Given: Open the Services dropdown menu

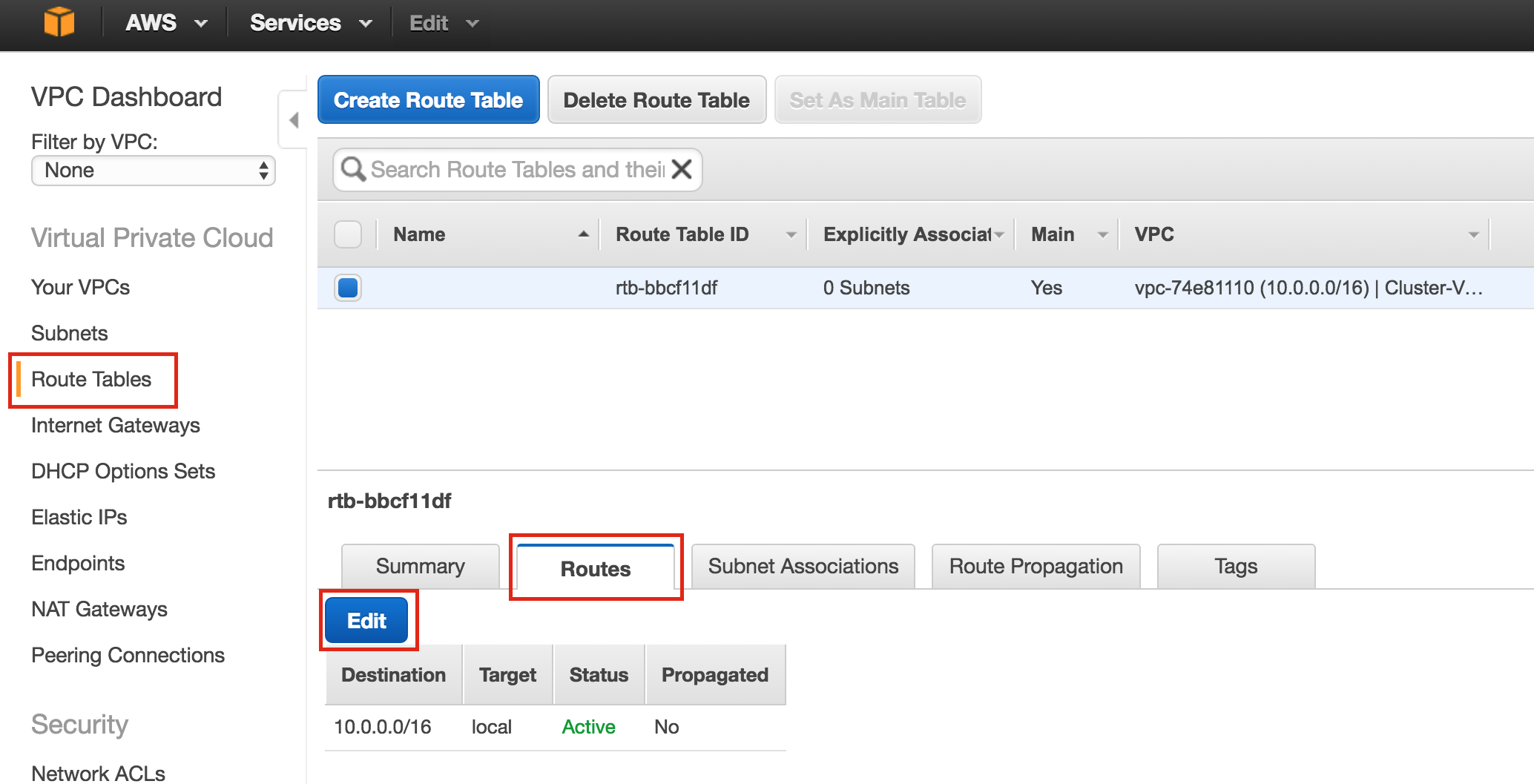Looking at the screenshot, I should pos(311,23).
